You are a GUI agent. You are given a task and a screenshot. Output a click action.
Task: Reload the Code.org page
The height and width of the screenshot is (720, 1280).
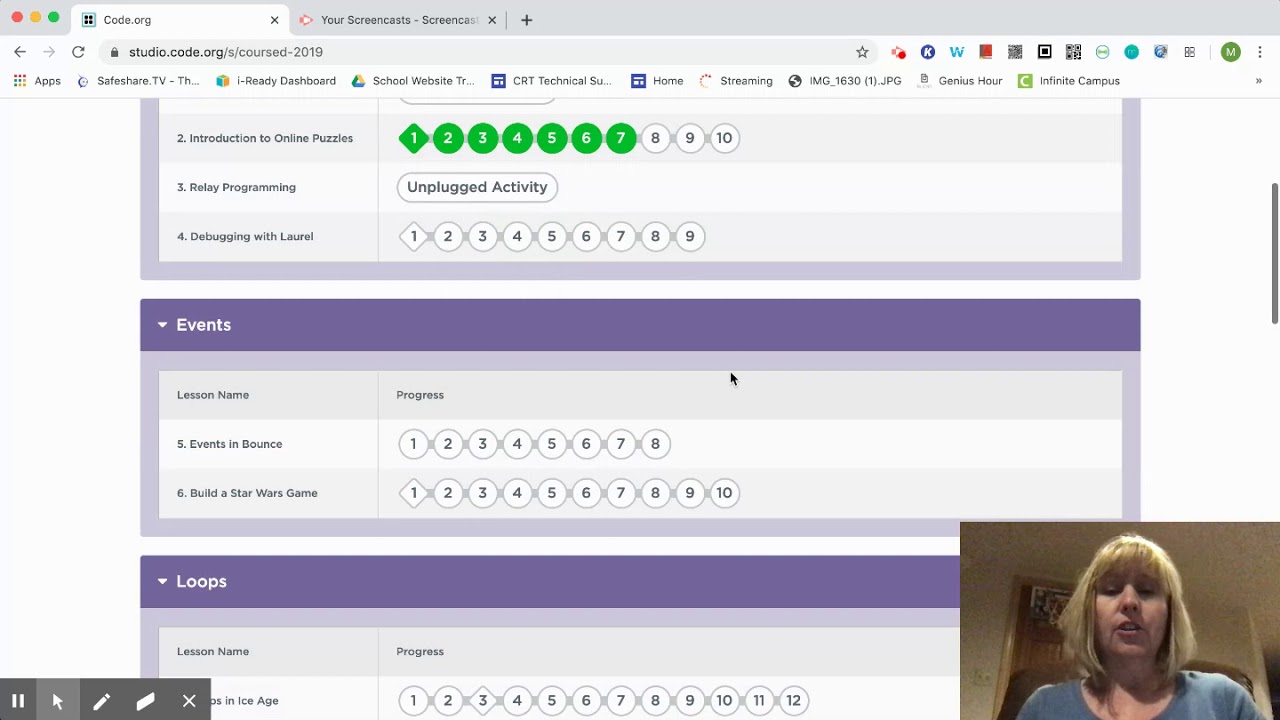point(78,52)
